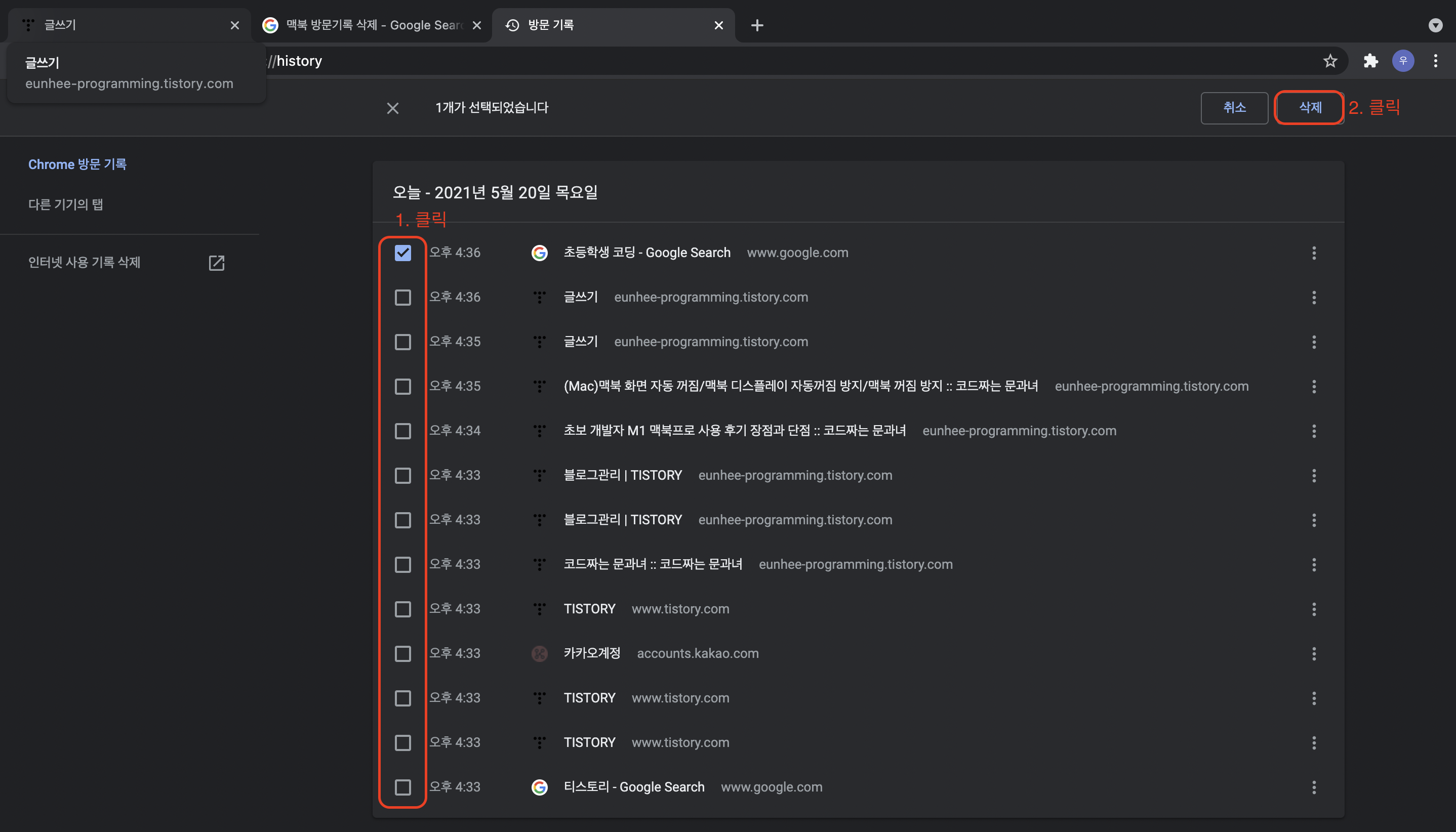
Task: Uncheck the 초등학생 코딩 history checkbox
Action: (x=402, y=253)
